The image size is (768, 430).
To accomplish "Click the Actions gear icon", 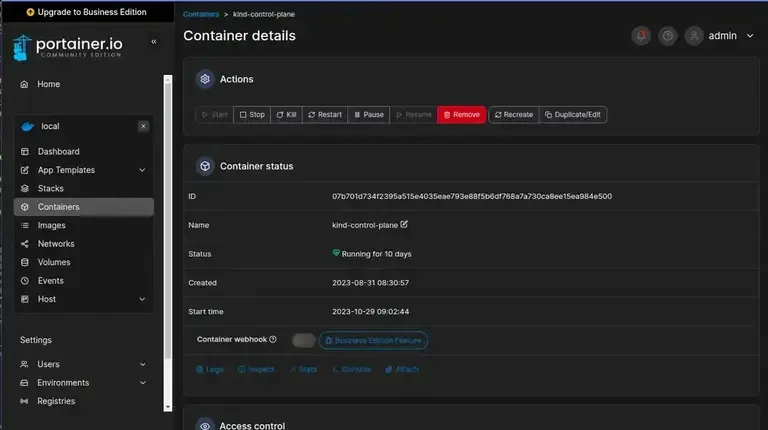I will (x=205, y=79).
